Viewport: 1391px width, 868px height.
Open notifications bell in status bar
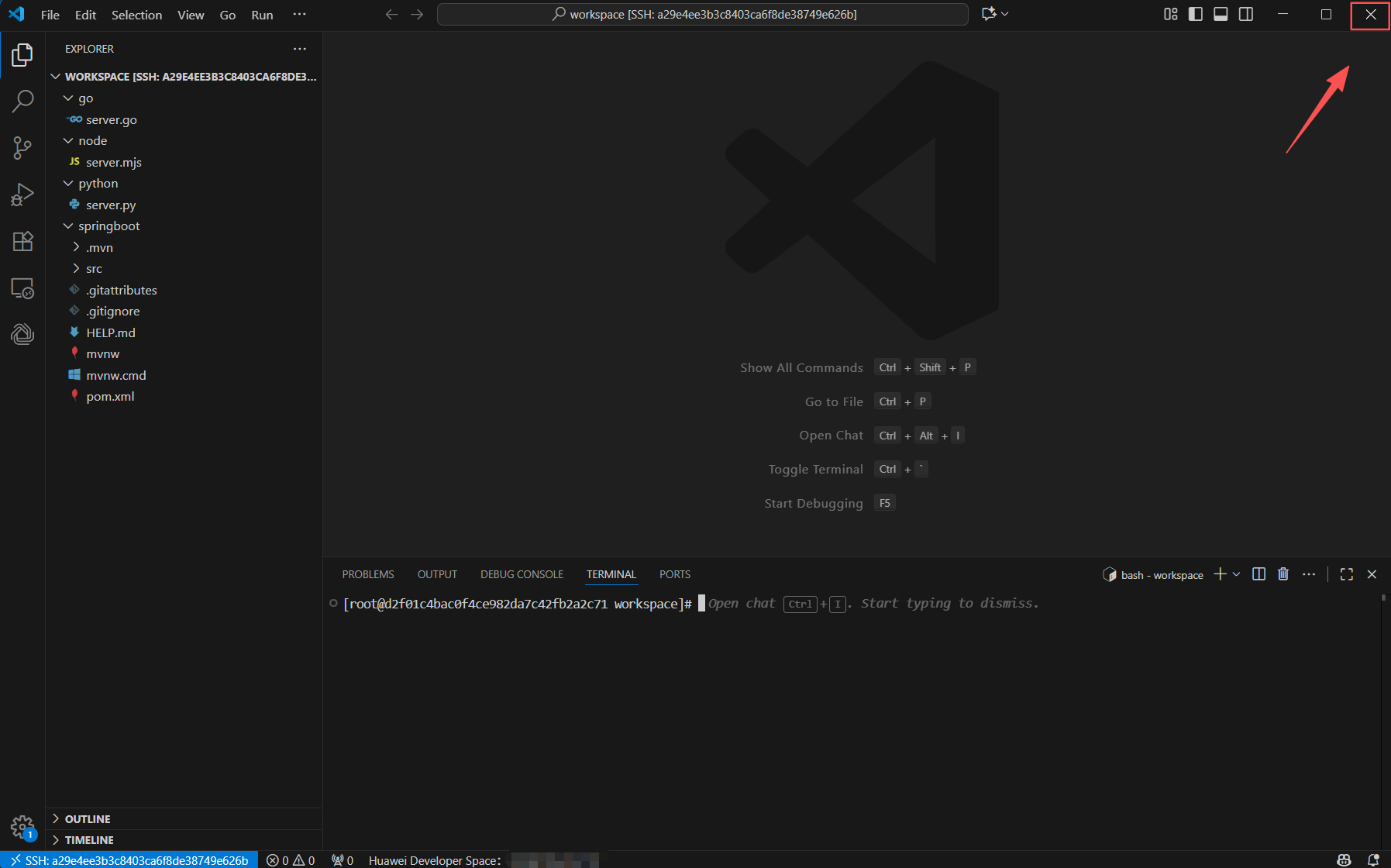(1373, 860)
